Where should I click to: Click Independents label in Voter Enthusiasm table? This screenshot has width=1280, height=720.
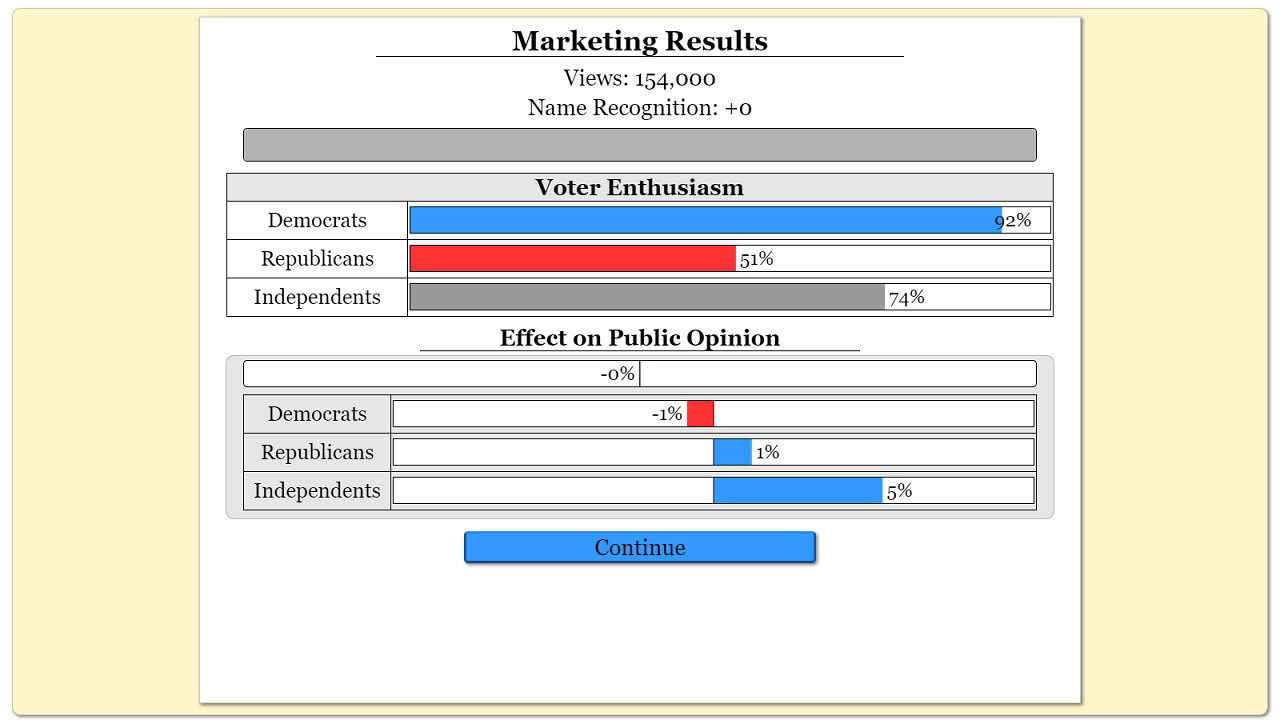pos(317,297)
